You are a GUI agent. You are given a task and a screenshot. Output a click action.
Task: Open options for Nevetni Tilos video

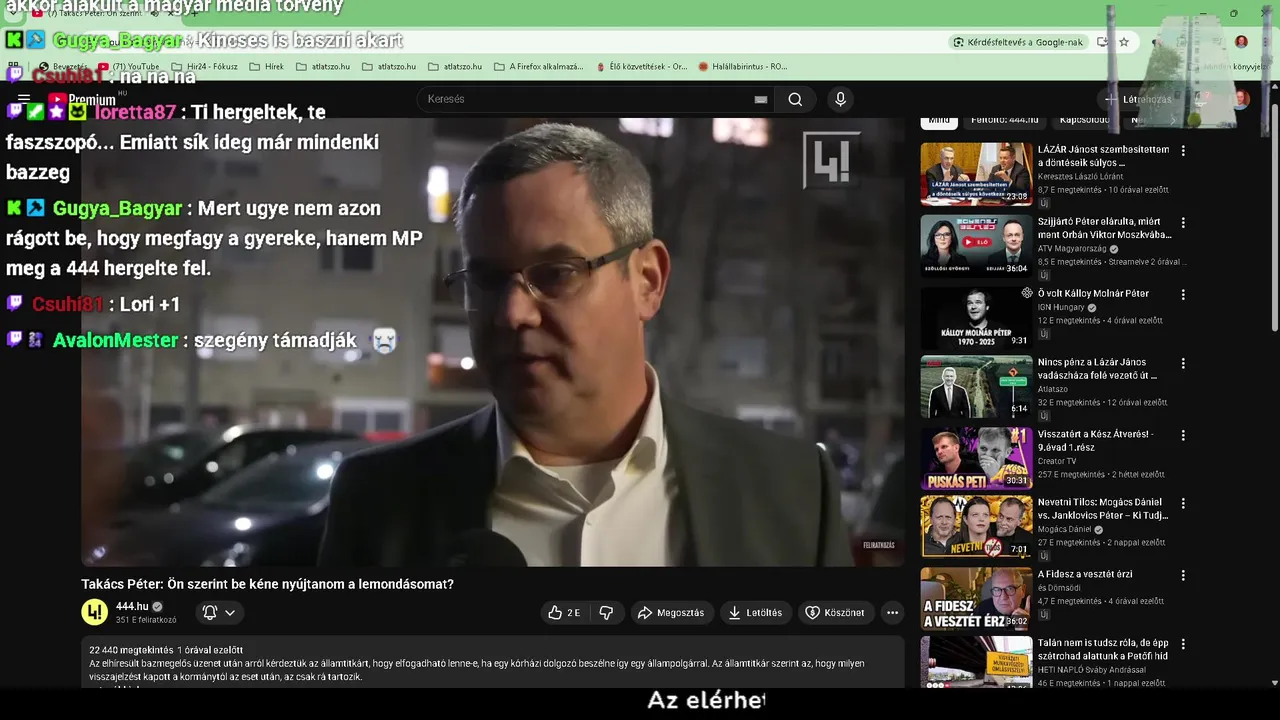(1183, 503)
